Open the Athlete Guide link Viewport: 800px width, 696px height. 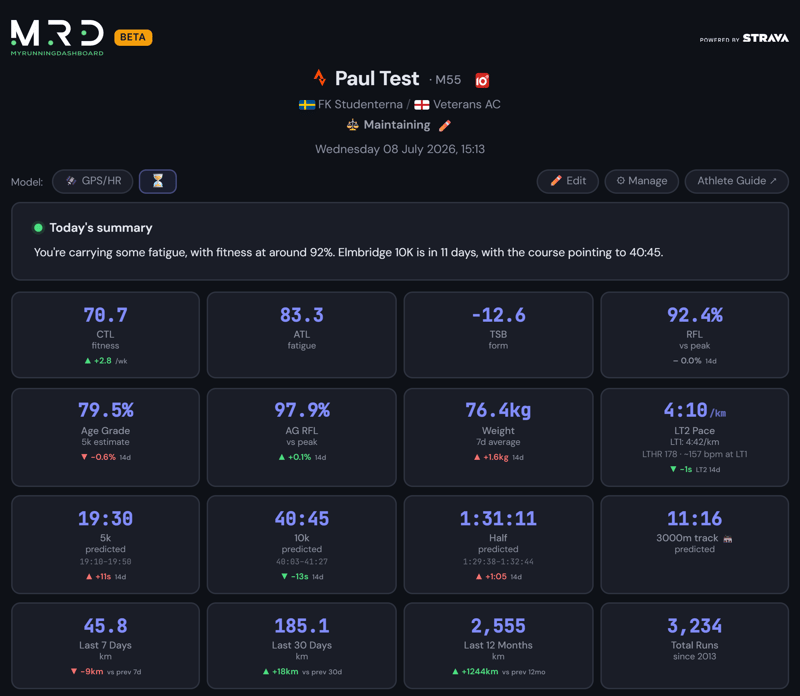737,181
